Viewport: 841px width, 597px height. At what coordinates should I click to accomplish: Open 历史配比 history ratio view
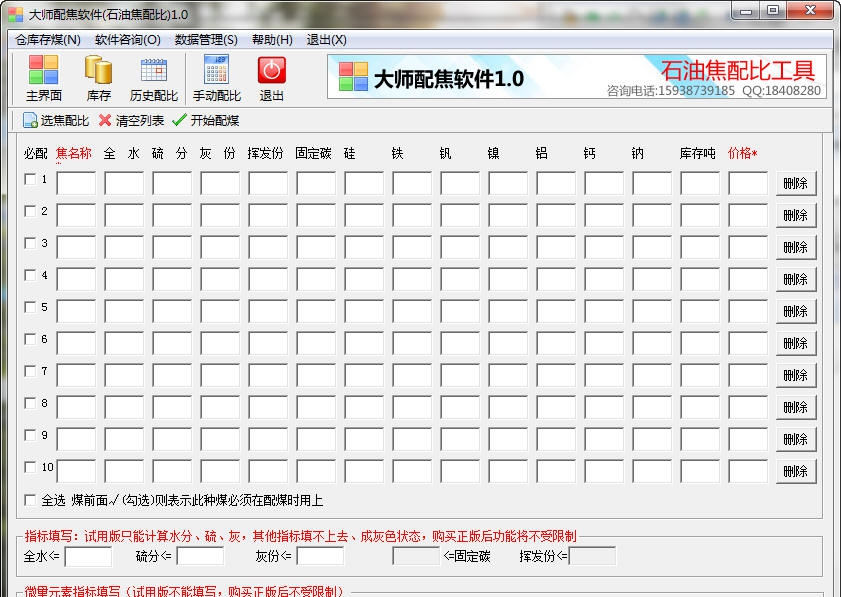pyautogui.click(x=154, y=78)
